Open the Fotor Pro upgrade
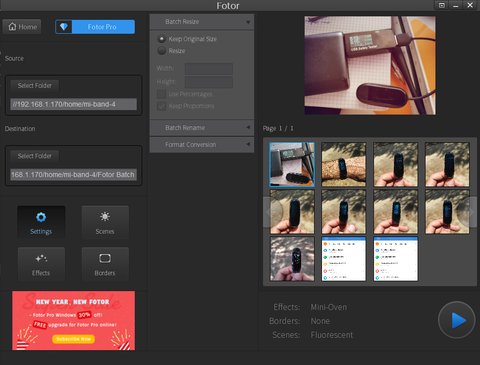 95,27
